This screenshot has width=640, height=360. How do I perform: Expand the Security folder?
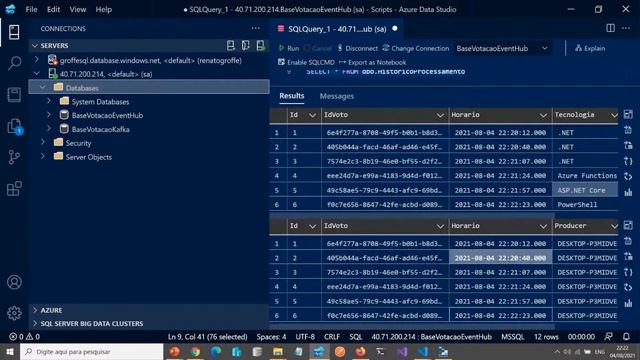click(43, 143)
